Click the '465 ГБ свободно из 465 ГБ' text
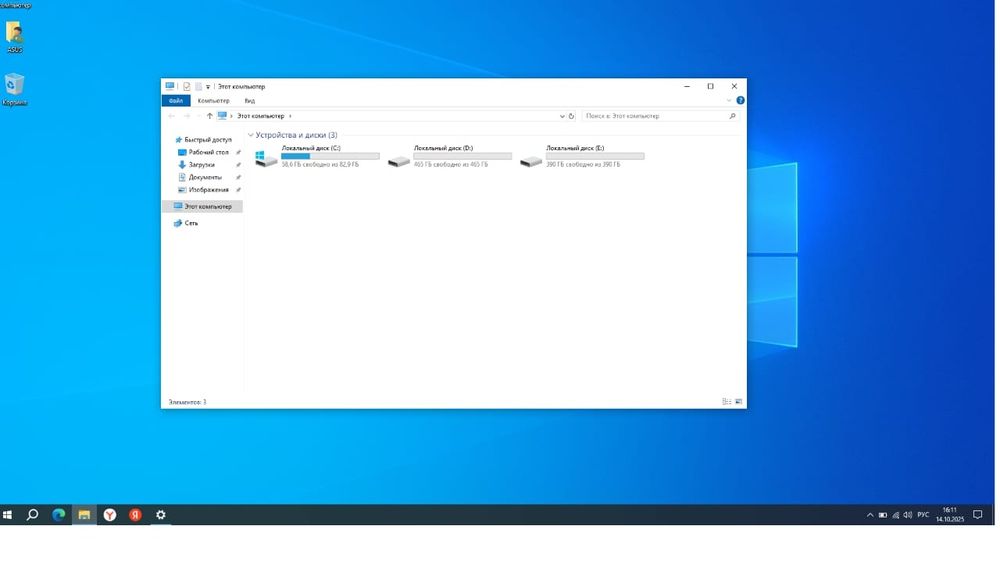The height and width of the screenshot is (563, 1000). tap(451, 165)
